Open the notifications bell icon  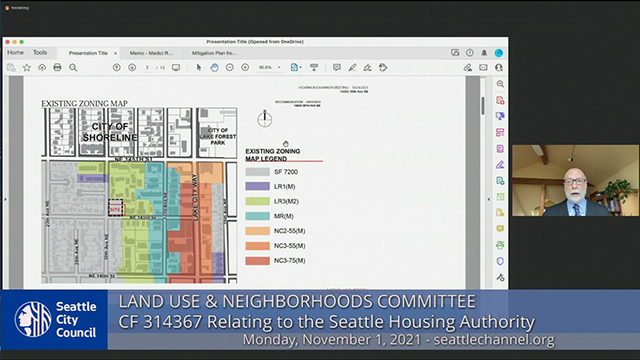[x=484, y=53]
